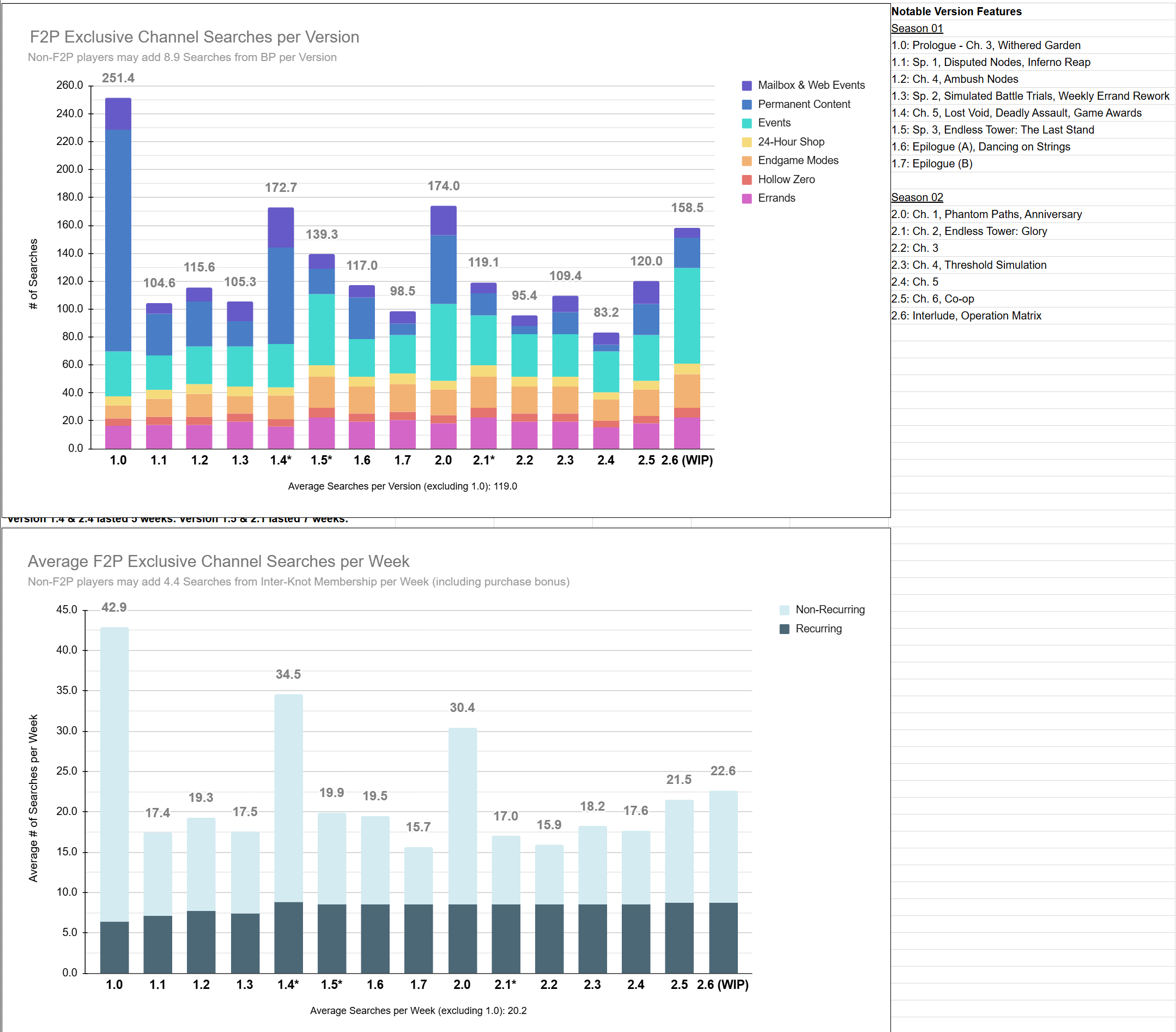Select cell with 2.3: Ch. 4, Threshold Simulation
Viewport: 1176px width, 1032px height.
pyautogui.click(x=968, y=265)
